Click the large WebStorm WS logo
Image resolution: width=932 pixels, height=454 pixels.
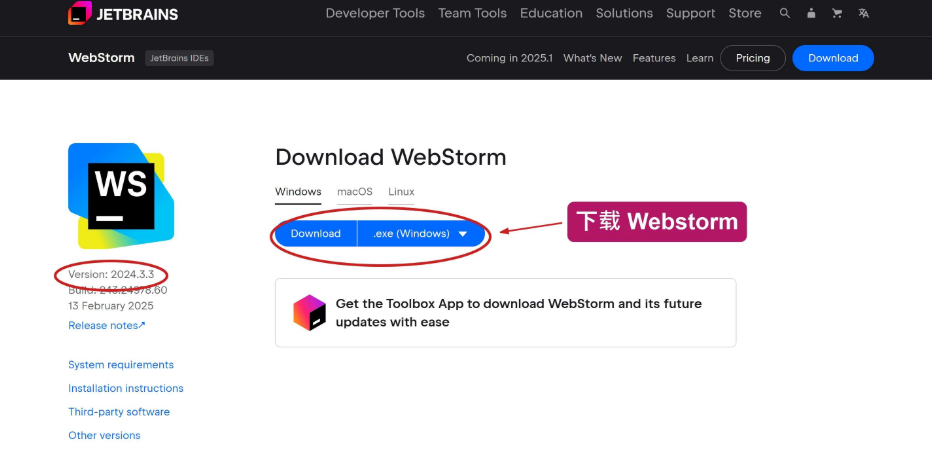coord(121,196)
